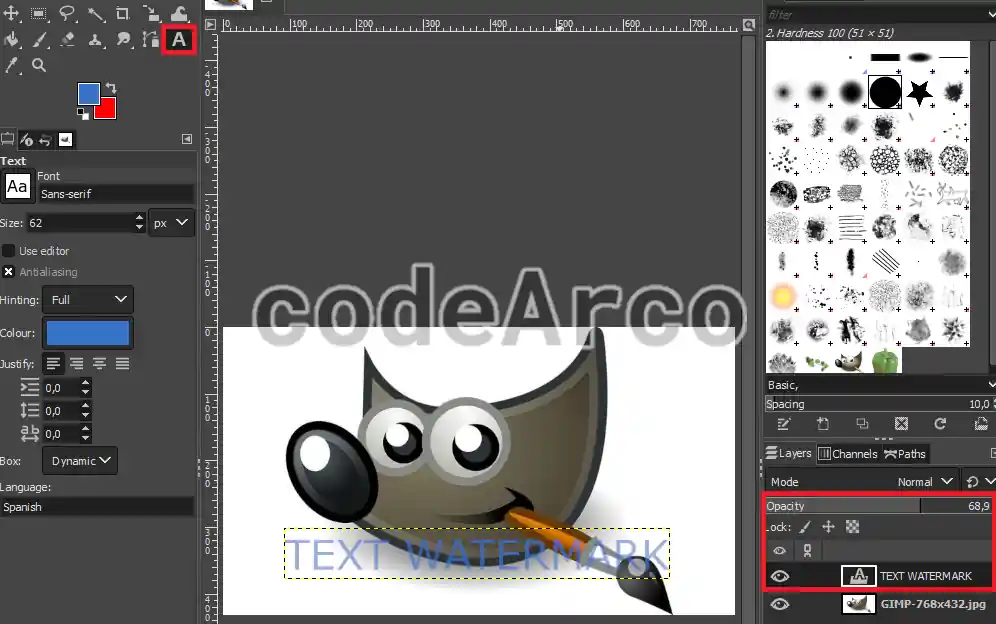
Task: Open the canvas navigation preview icon
Action: 749,25
